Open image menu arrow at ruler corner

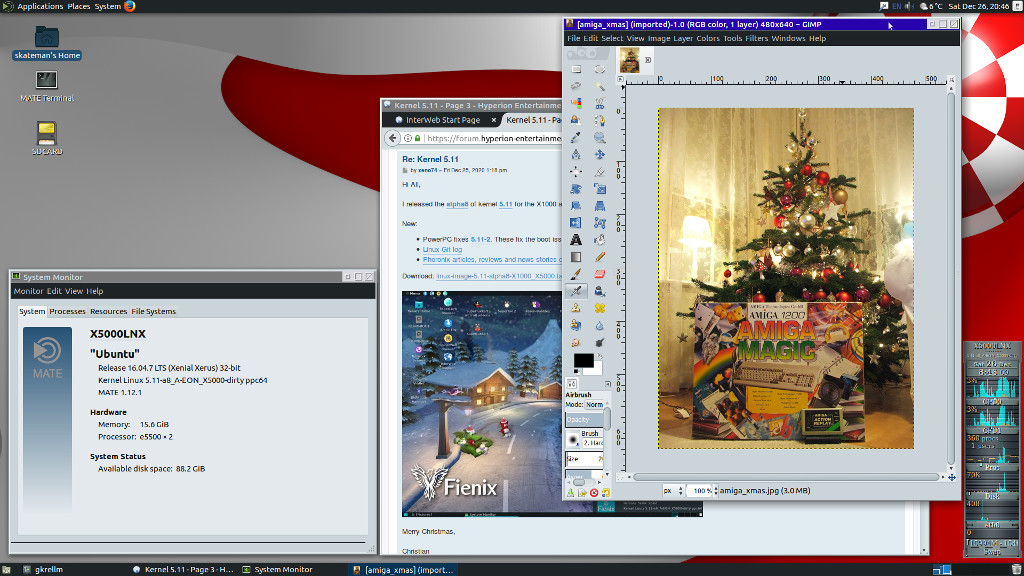(620, 79)
